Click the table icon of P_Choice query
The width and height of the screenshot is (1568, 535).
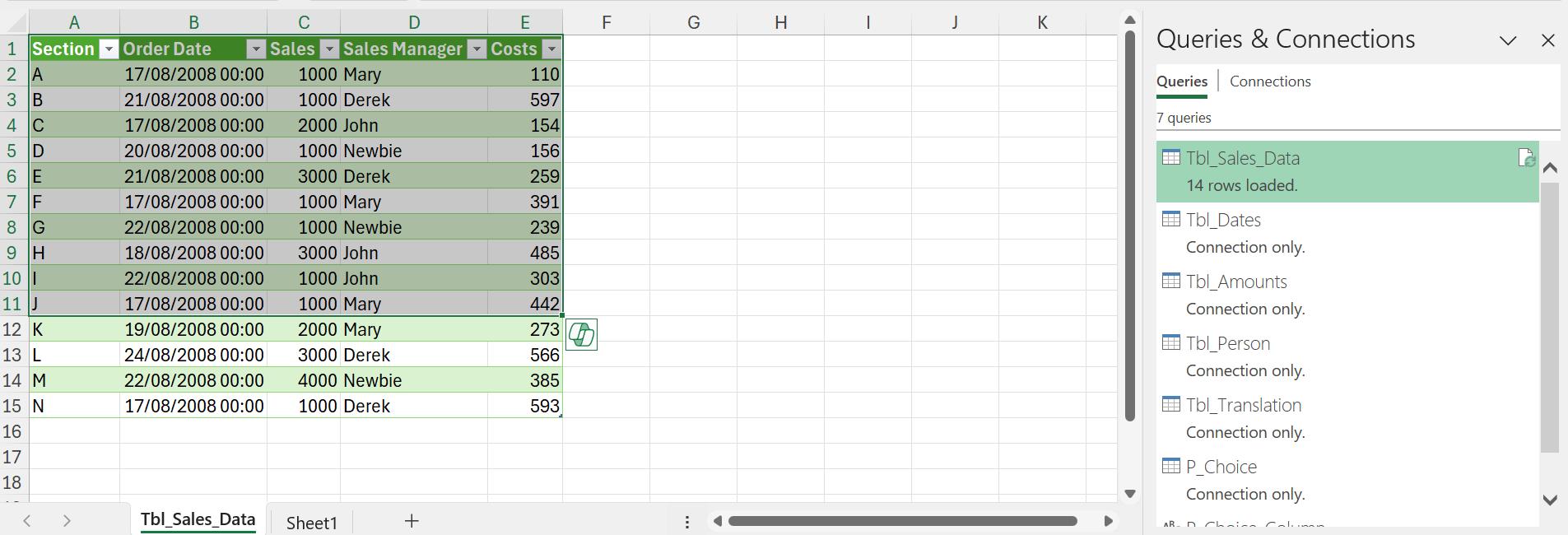pos(1170,466)
